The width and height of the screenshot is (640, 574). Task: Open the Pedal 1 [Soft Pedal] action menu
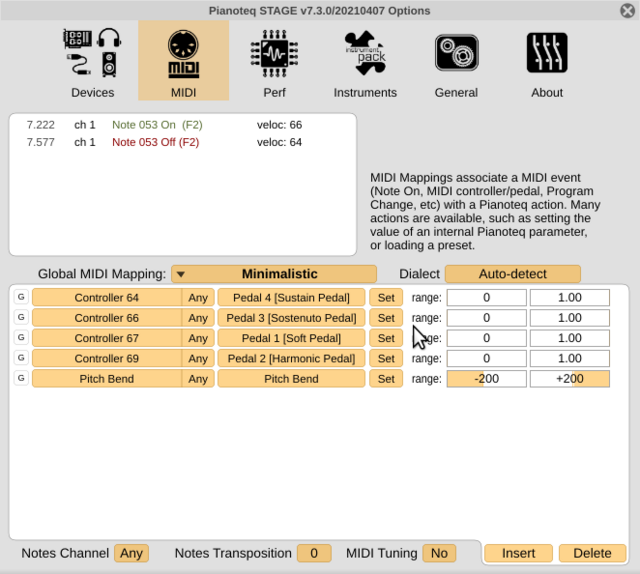291,338
